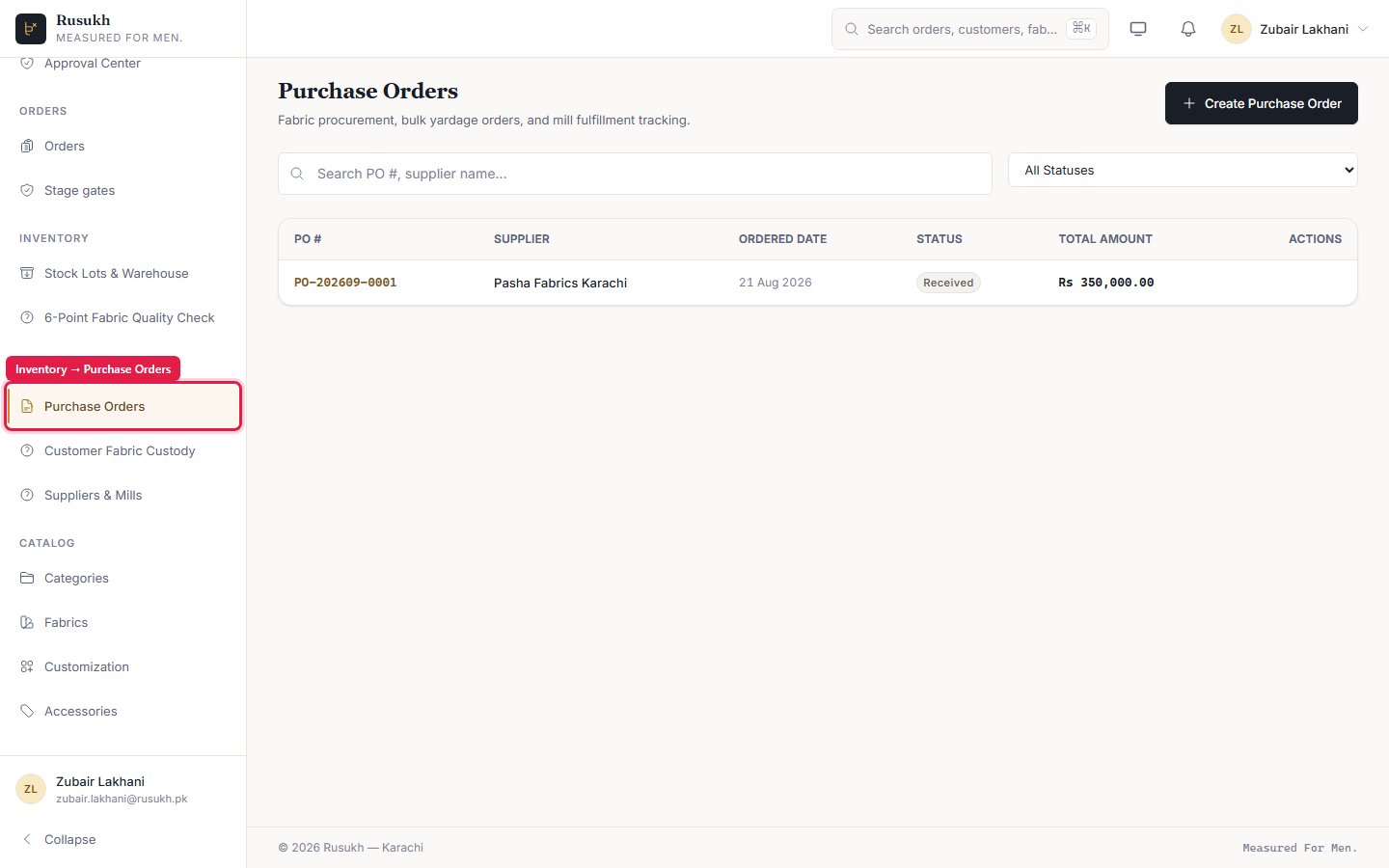Image resolution: width=1389 pixels, height=868 pixels.
Task: Click the Customization sidebar icon
Action: pyautogui.click(x=27, y=666)
